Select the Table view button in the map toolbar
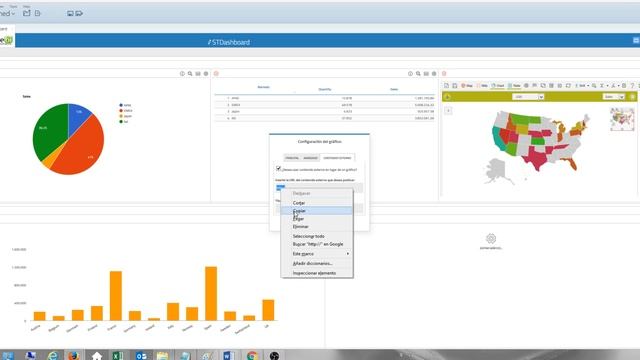The image size is (640, 360). tap(514, 86)
